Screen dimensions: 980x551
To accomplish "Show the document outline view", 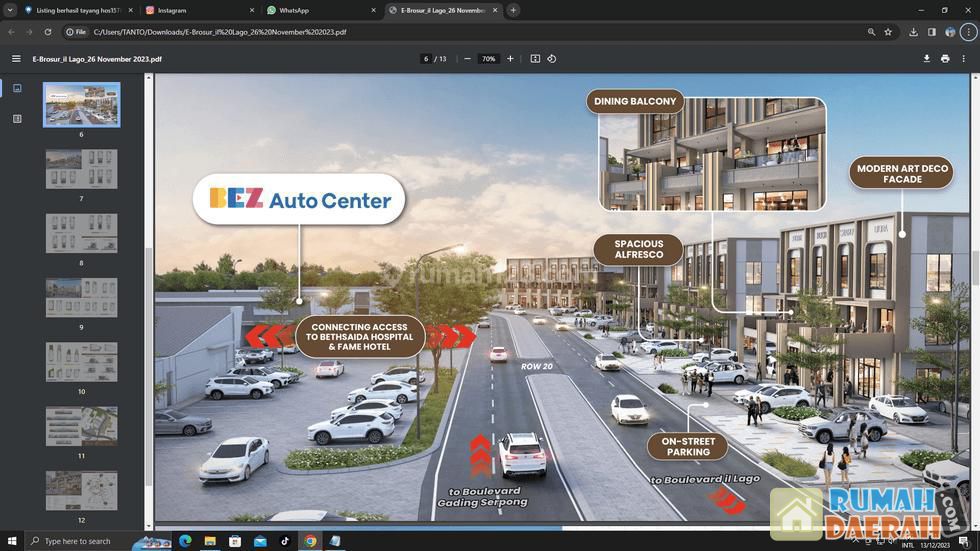I will (x=17, y=119).
